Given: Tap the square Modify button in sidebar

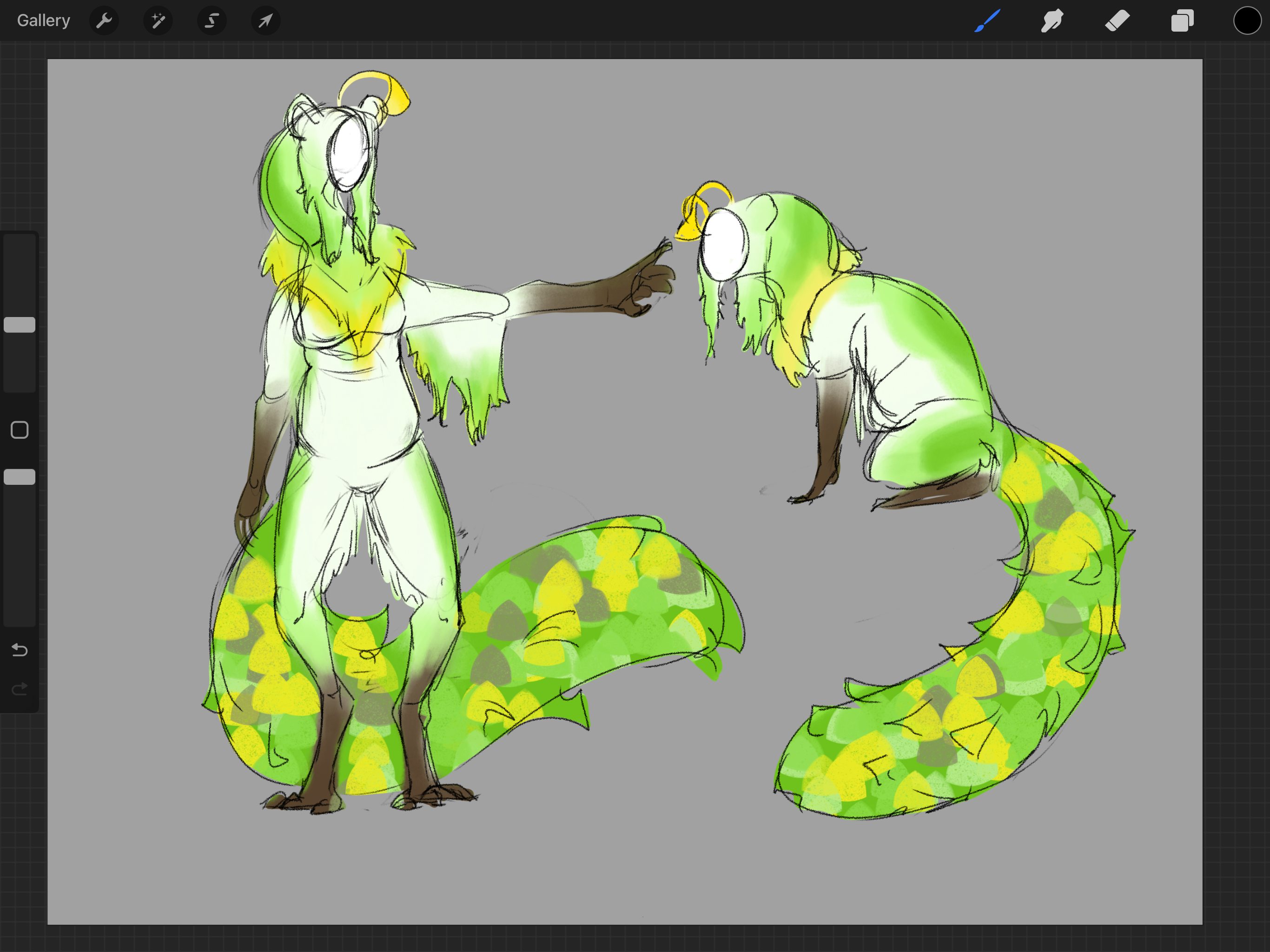Looking at the screenshot, I should 20,430.
